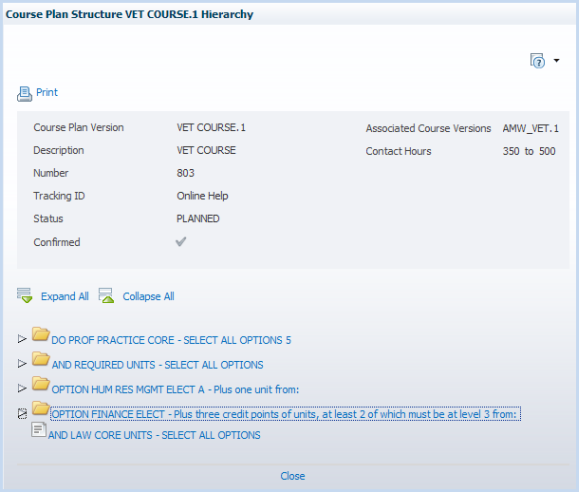This screenshot has width=579, height=492.
Task: Click the Collapse All icon
Action: pyautogui.click(x=106, y=295)
